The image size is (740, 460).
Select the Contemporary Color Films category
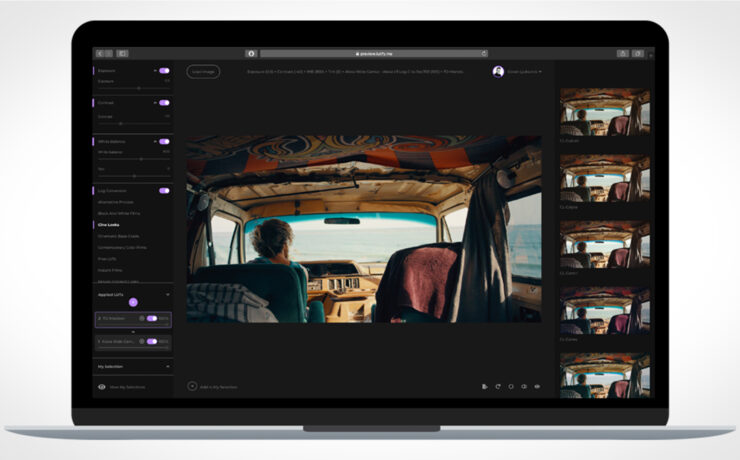coord(122,247)
